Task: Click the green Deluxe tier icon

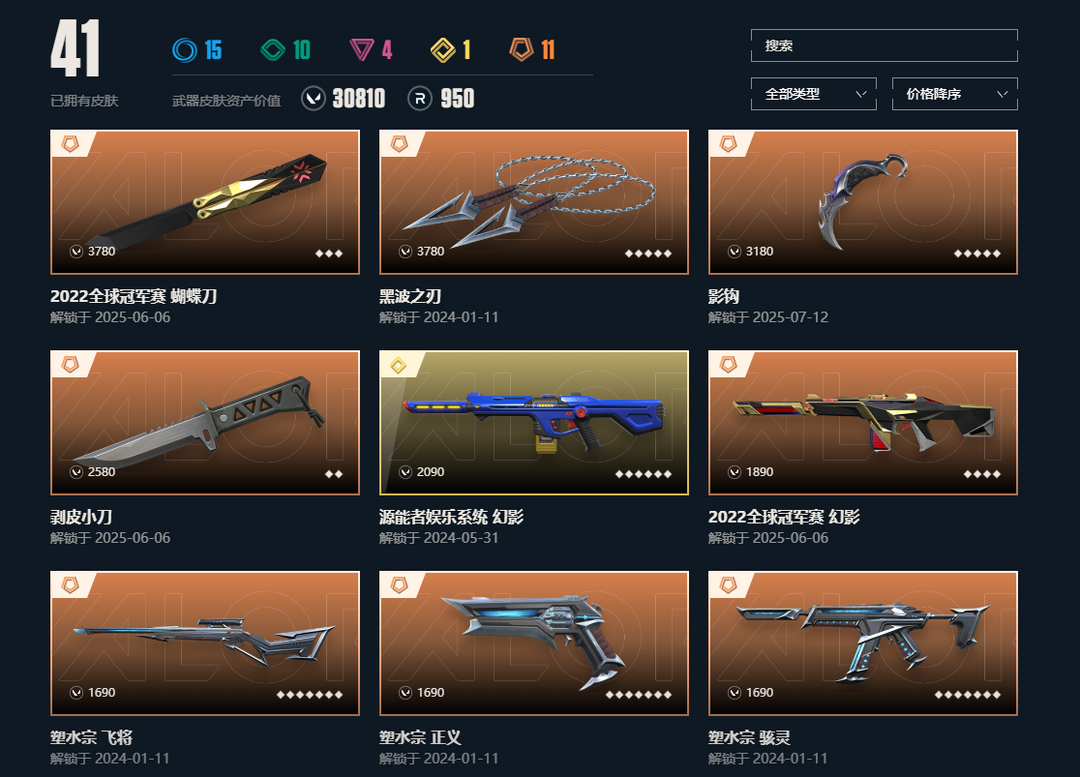Action: 273,50
